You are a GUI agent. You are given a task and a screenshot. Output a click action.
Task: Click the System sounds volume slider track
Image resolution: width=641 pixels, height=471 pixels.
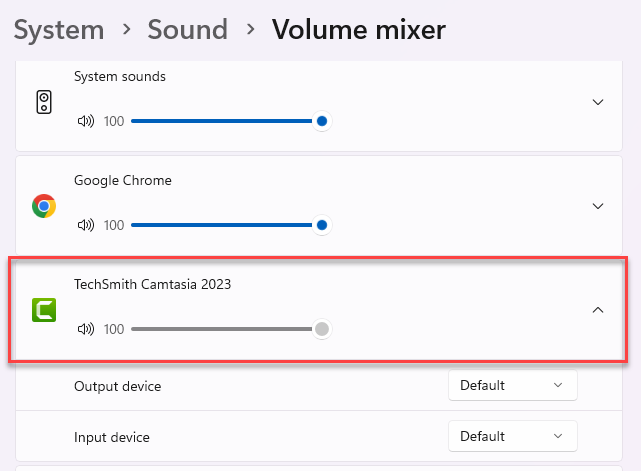click(x=220, y=121)
